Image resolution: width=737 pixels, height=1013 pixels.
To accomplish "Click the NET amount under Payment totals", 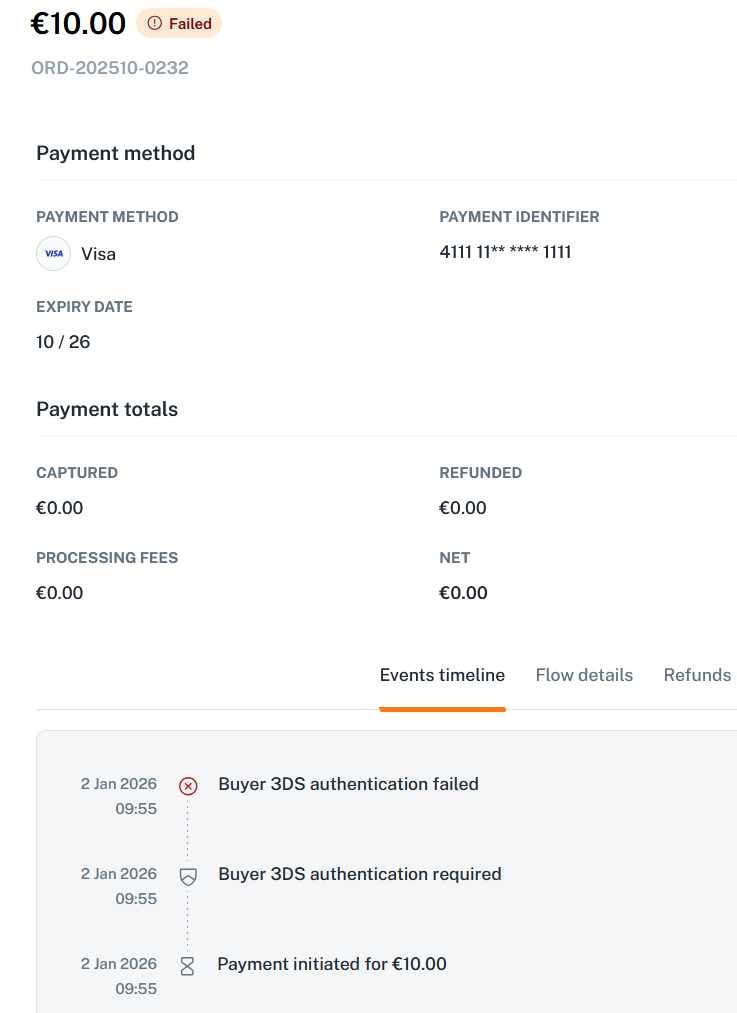I will click(463, 592).
